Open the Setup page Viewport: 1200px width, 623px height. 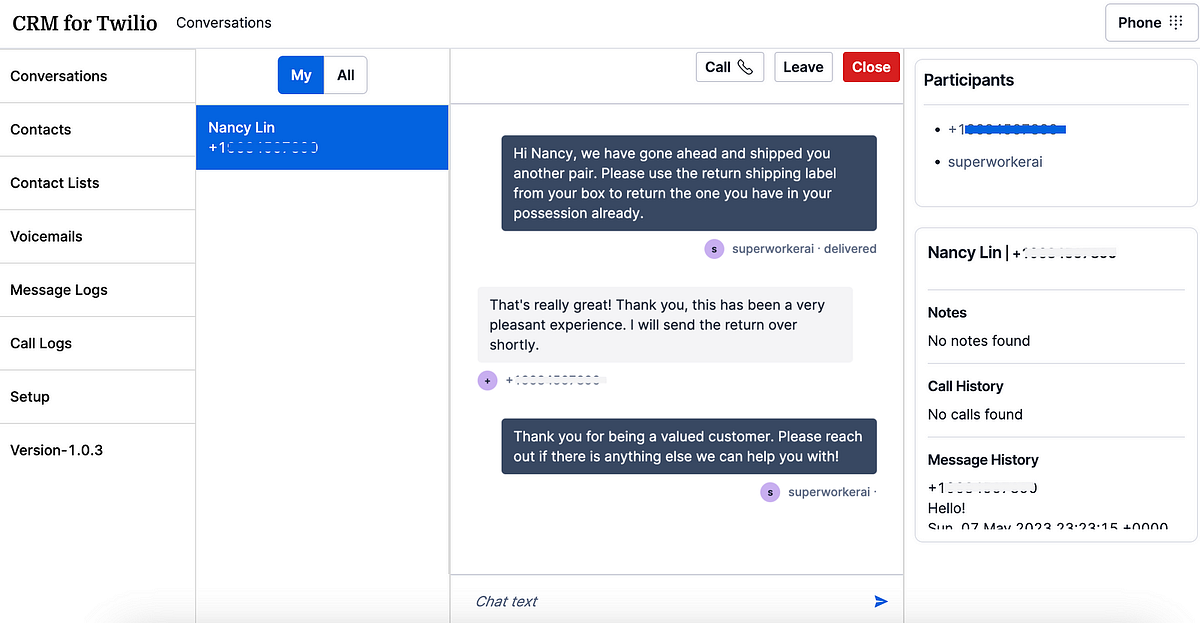[x=29, y=396]
